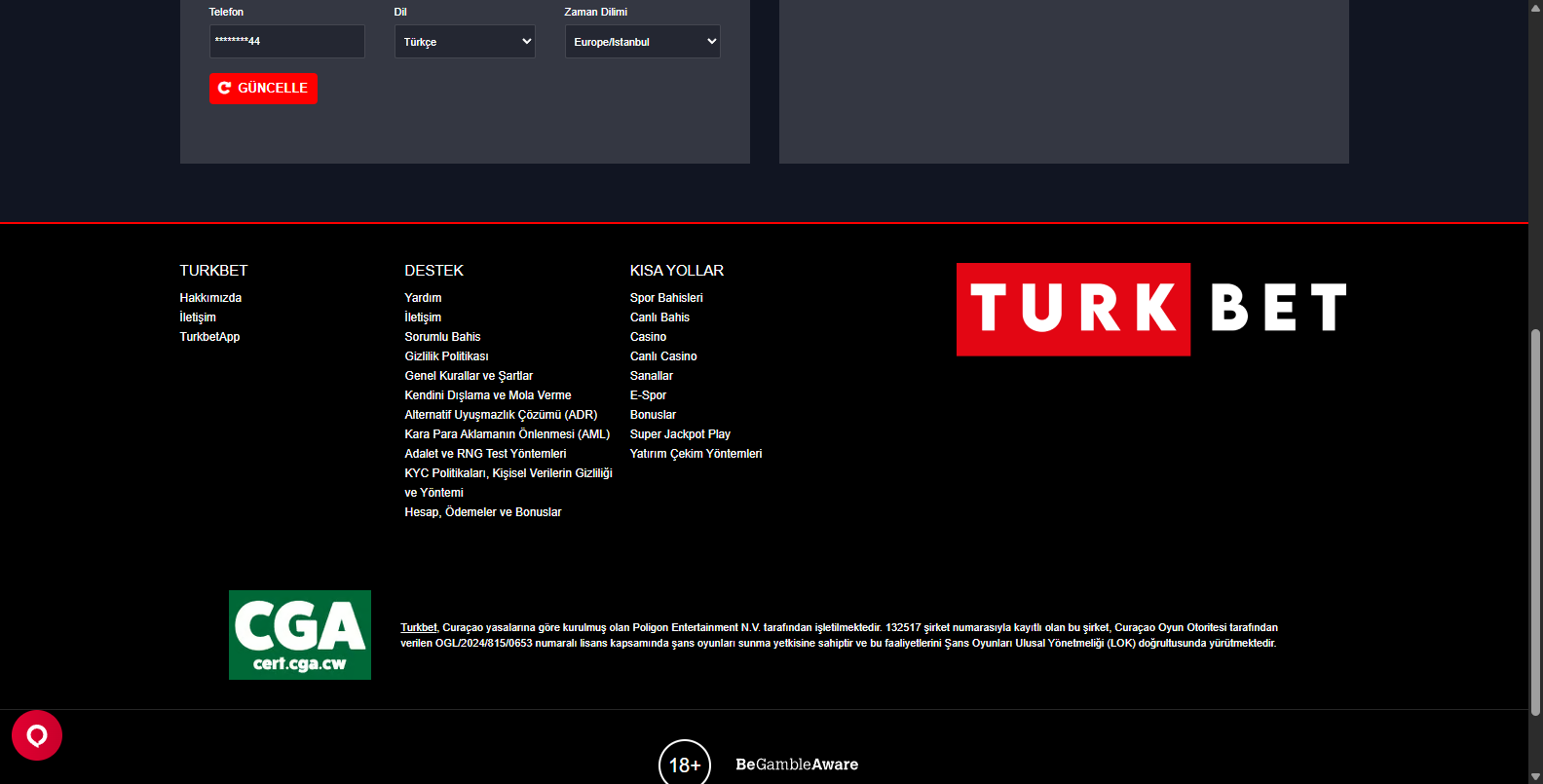Go to Bonuslar
The height and width of the screenshot is (784, 1543).
click(653, 415)
